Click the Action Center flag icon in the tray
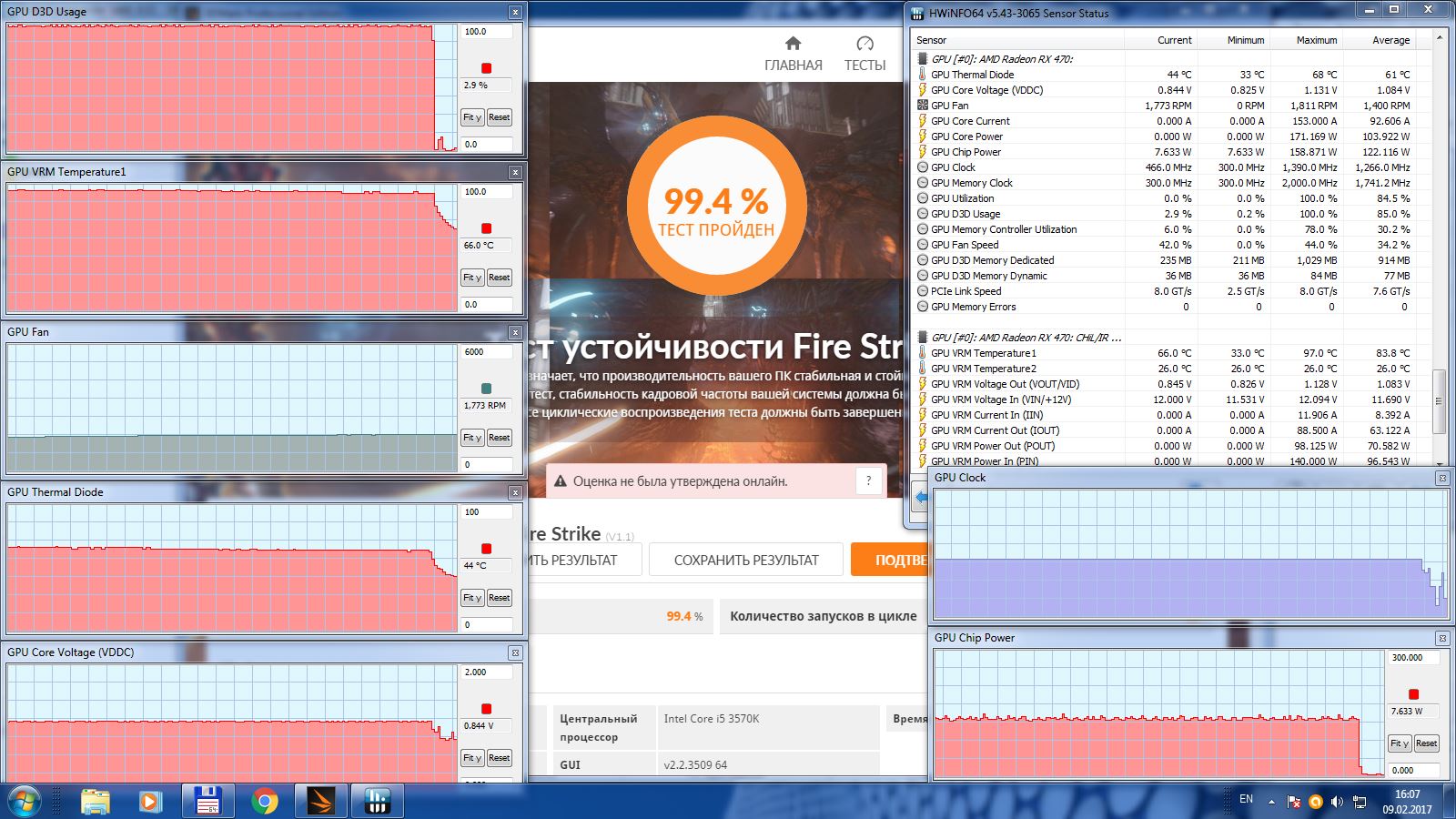The height and width of the screenshot is (819, 1456). click(1294, 802)
